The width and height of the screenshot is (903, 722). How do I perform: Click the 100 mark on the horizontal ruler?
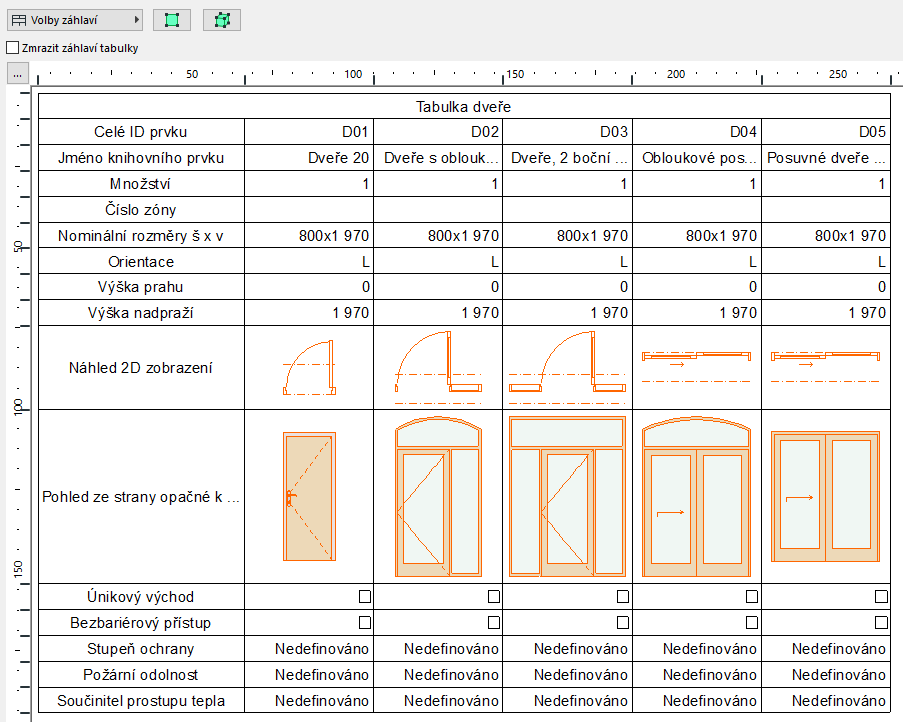pos(355,73)
